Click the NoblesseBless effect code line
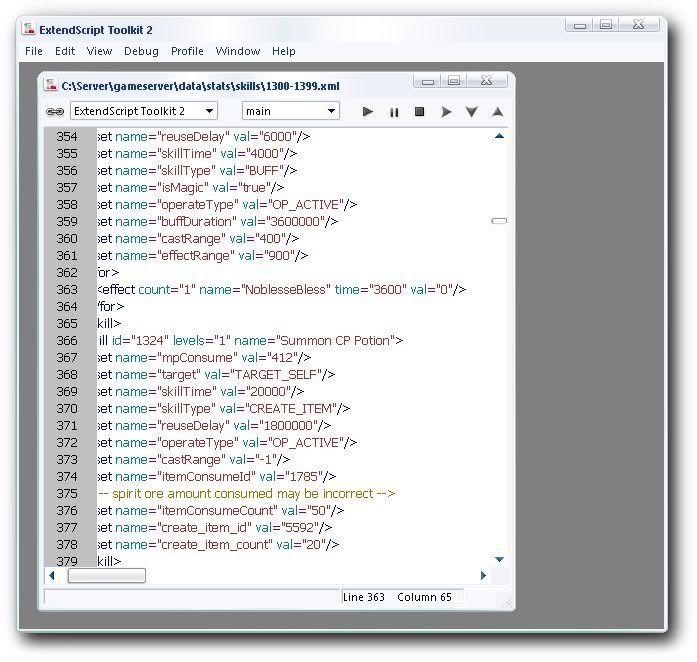 click(282, 290)
